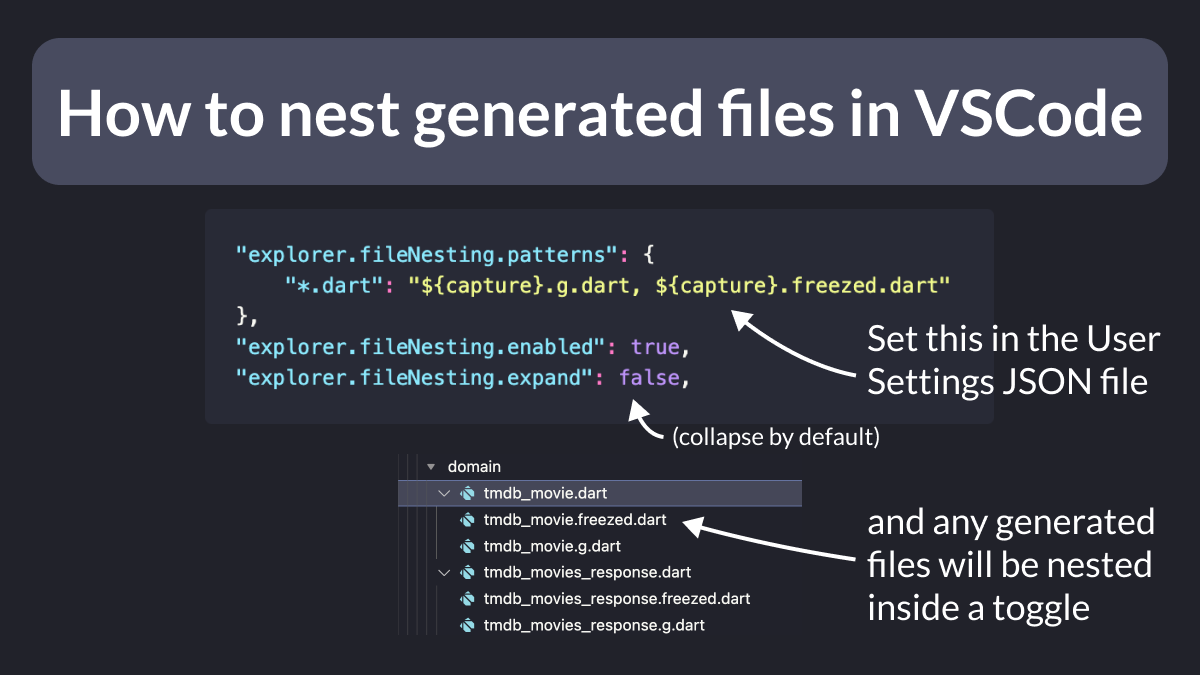This screenshot has height=675, width=1200.
Task: Collapse the tmdb_movie.dart nesting chevron
Action: coord(444,493)
